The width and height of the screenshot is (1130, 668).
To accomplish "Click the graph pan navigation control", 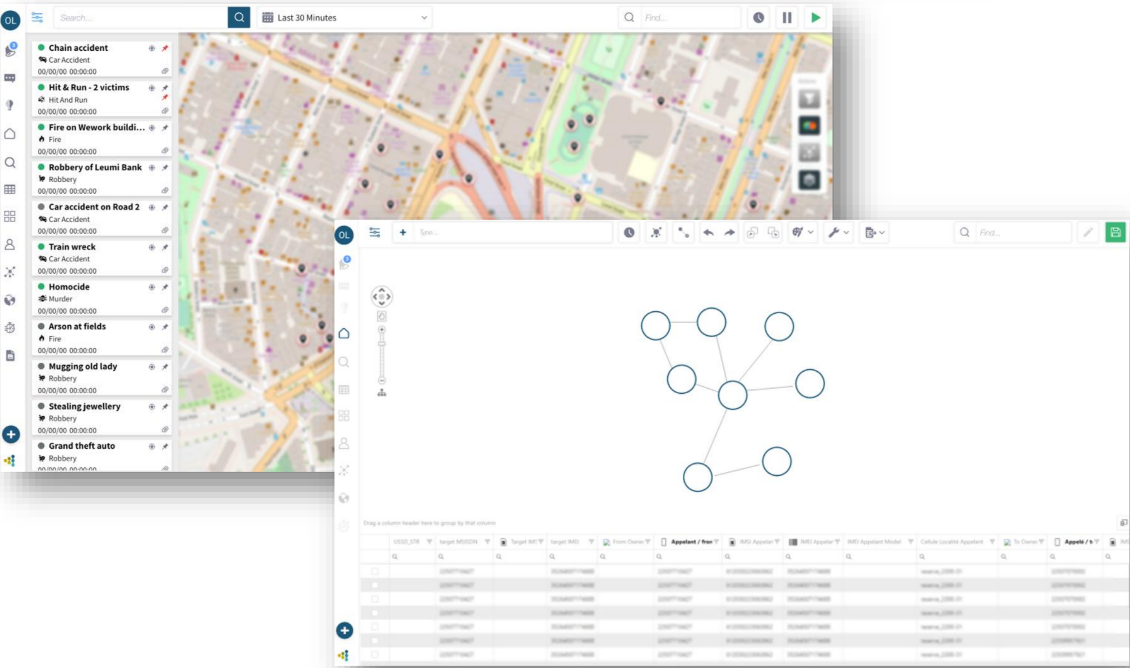I will click(x=382, y=296).
